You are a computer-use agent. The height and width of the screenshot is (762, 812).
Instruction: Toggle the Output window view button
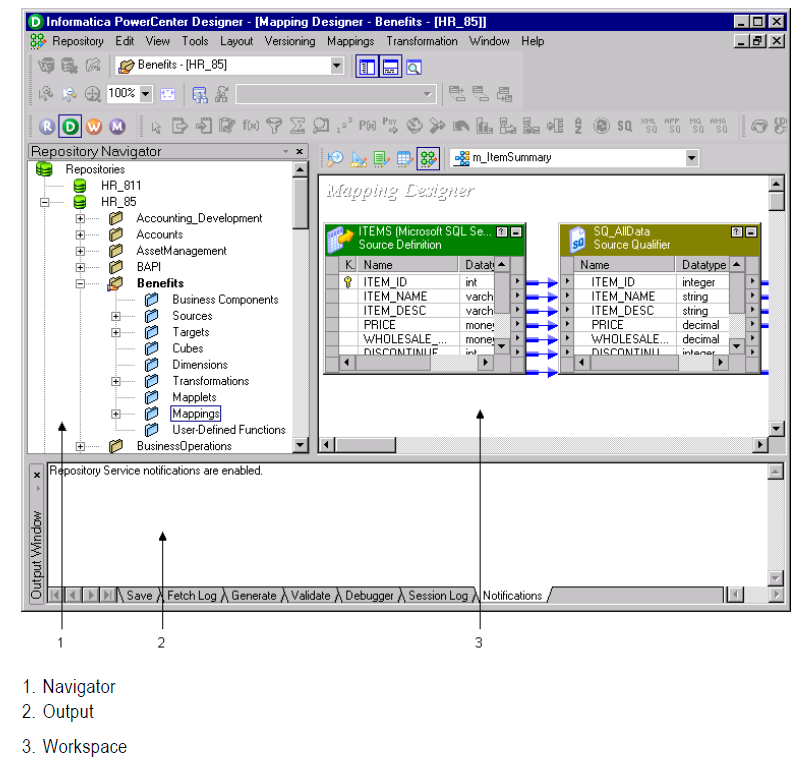[x=390, y=67]
